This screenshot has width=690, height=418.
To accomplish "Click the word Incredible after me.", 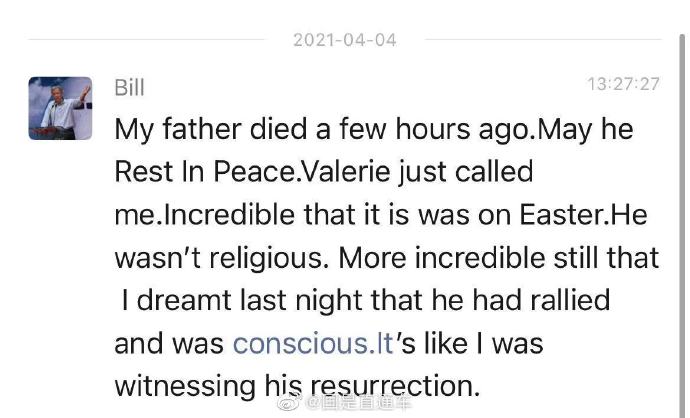I will click(229, 215).
